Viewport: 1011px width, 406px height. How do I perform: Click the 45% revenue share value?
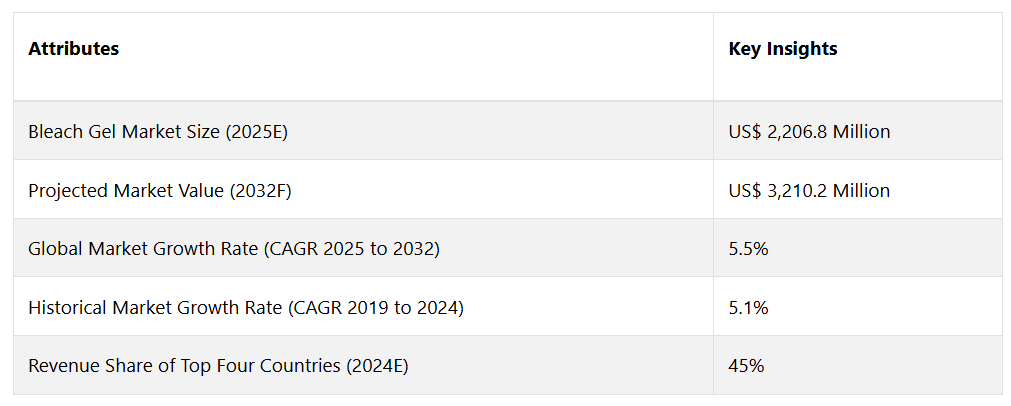pyautogui.click(x=746, y=366)
